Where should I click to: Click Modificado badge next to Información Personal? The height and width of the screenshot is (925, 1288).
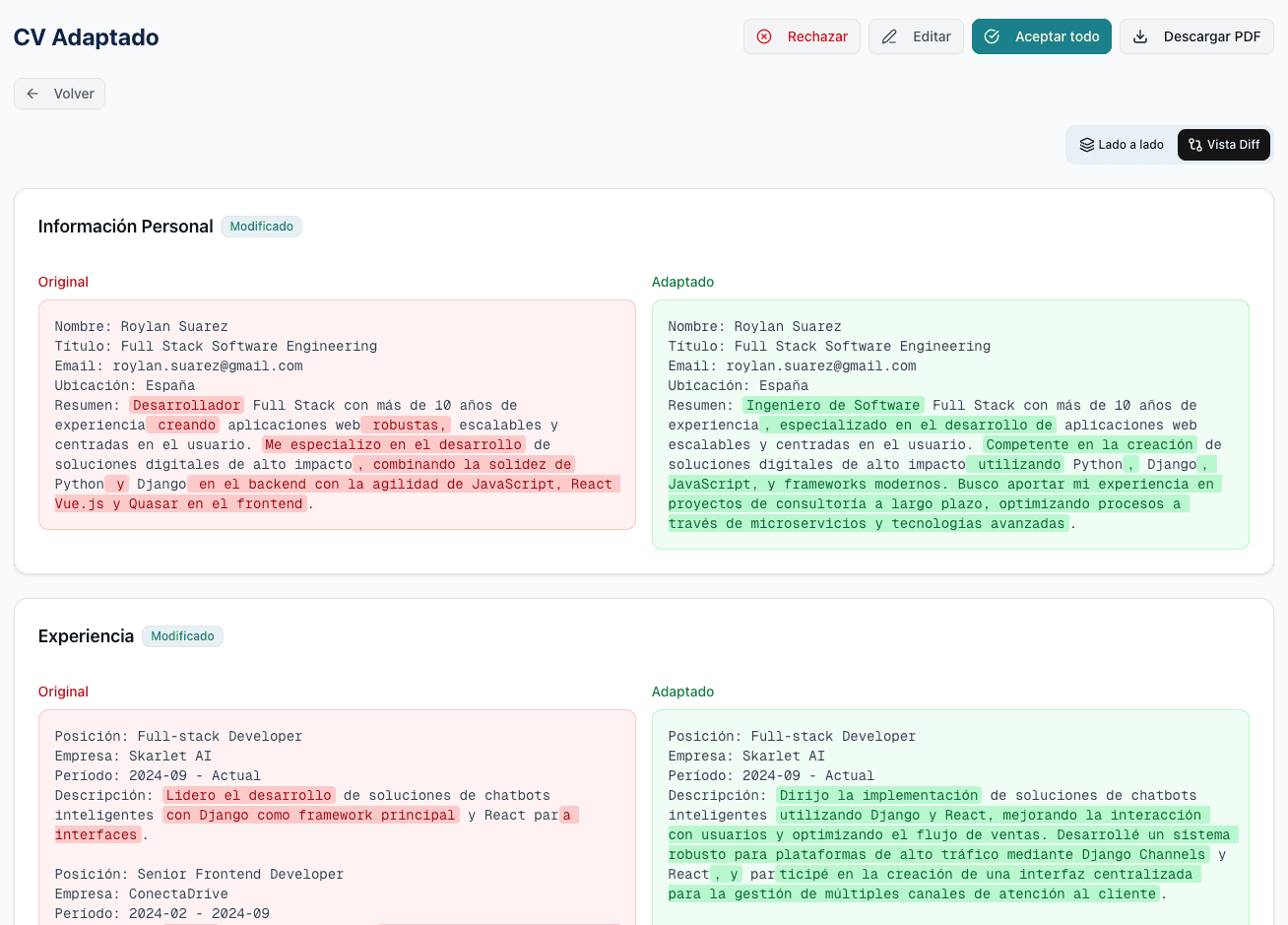tap(261, 227)
